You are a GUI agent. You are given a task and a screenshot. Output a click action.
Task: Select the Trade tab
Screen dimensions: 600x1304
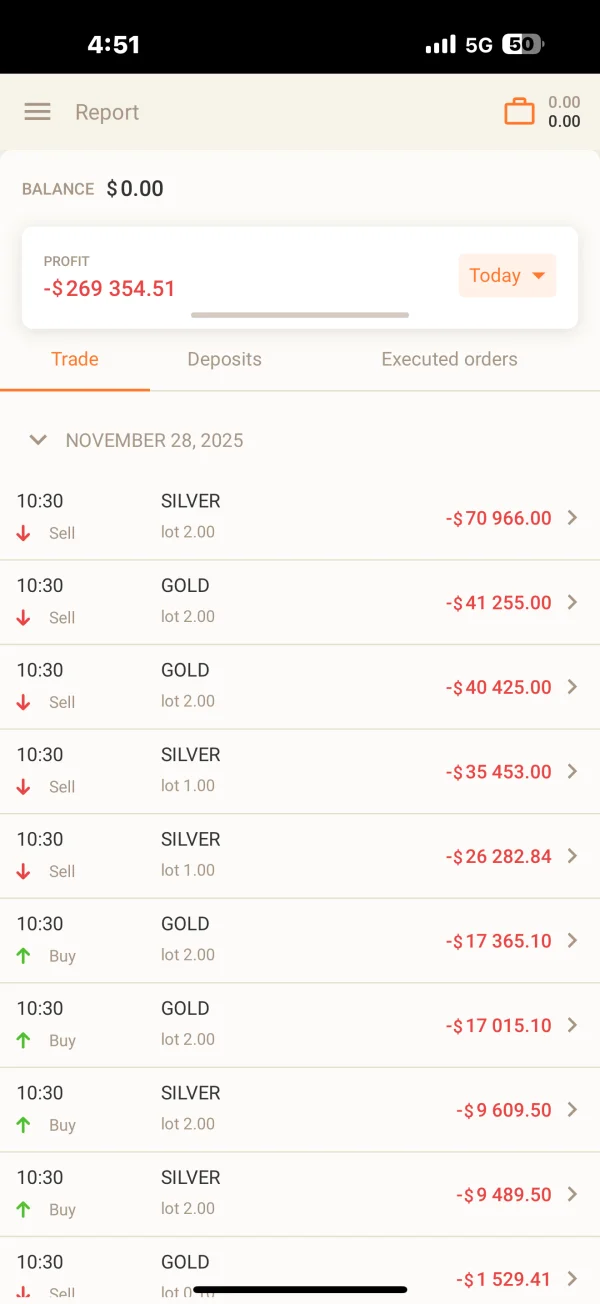click(x=75, y=359)
